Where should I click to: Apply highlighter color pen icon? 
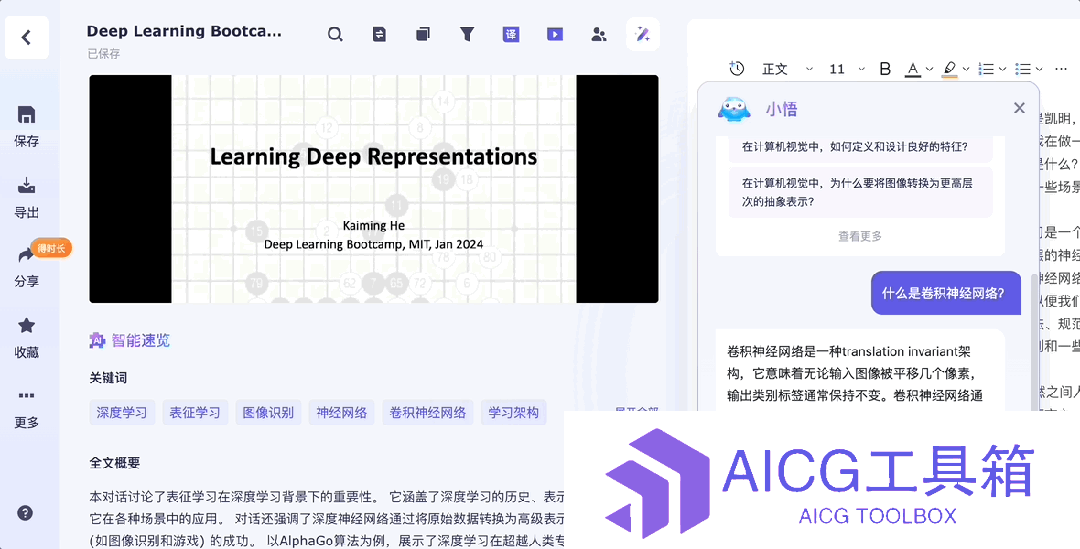point(950,68)
